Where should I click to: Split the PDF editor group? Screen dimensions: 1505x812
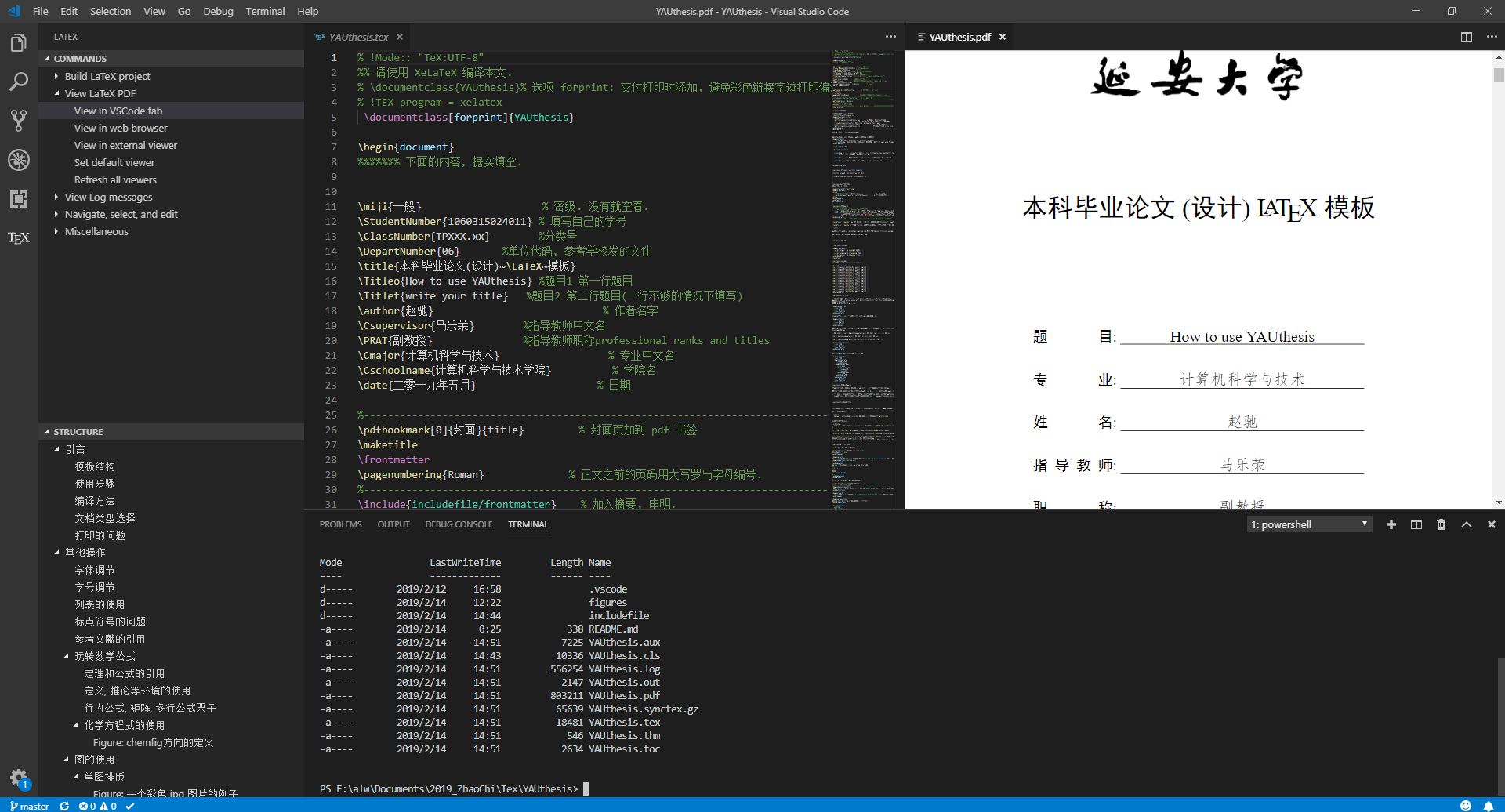tap(1467, 37)
